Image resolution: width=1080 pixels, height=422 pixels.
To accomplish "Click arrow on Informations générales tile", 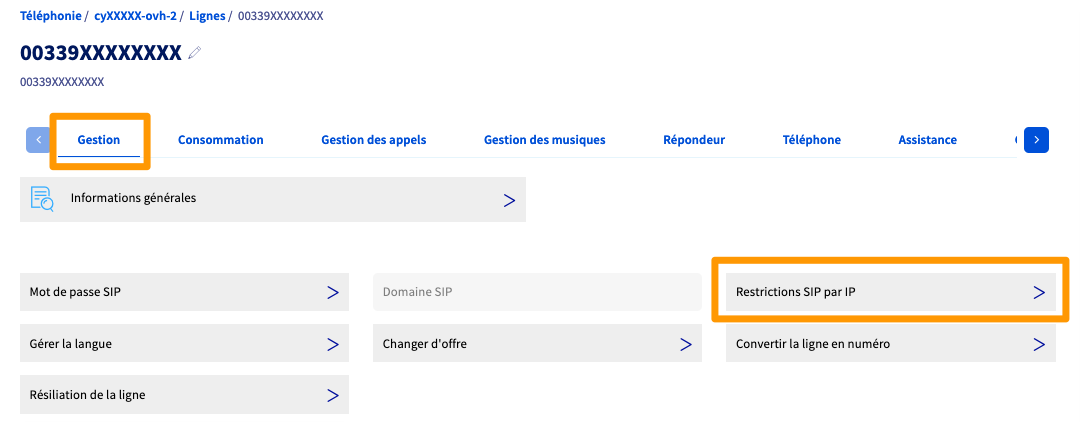I will (x=509, y=200).
